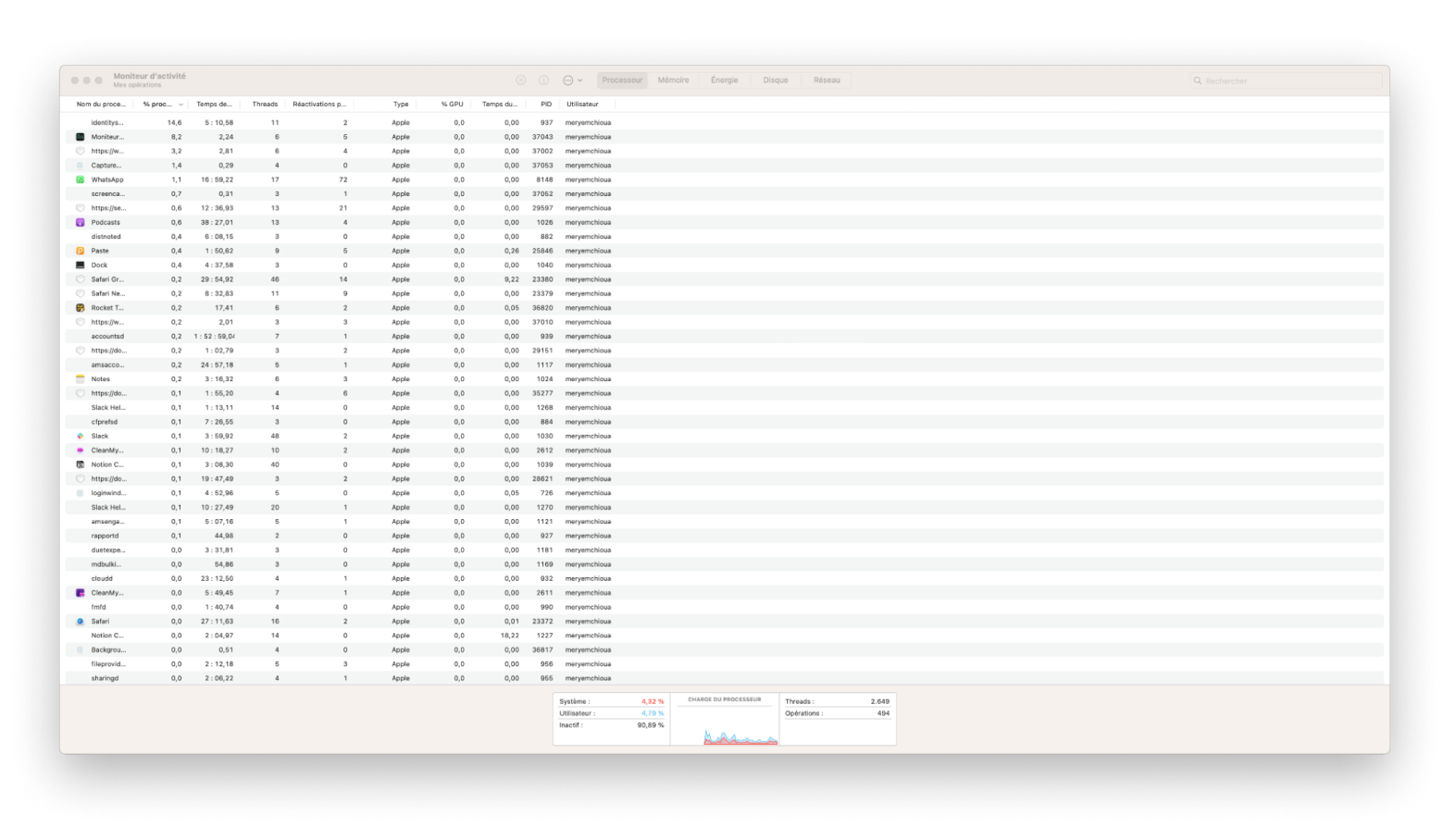Sort by PID column header
This screenshot has height=840, width=1444.
546,105
